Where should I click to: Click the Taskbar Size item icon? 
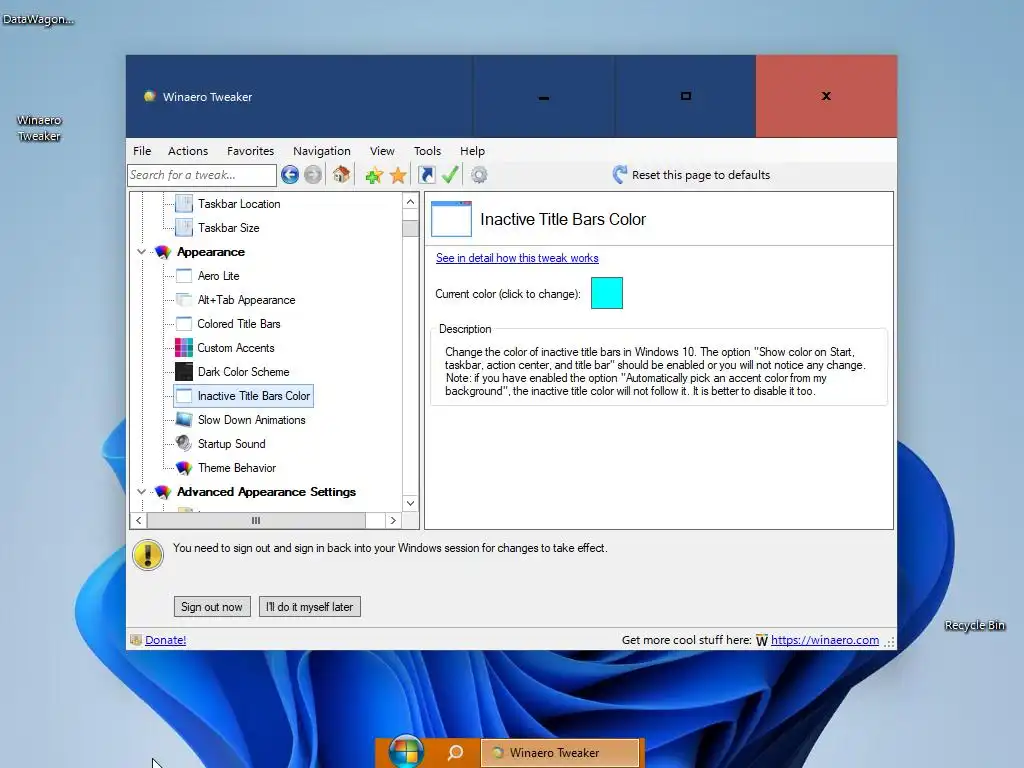[x=184, y=228]
